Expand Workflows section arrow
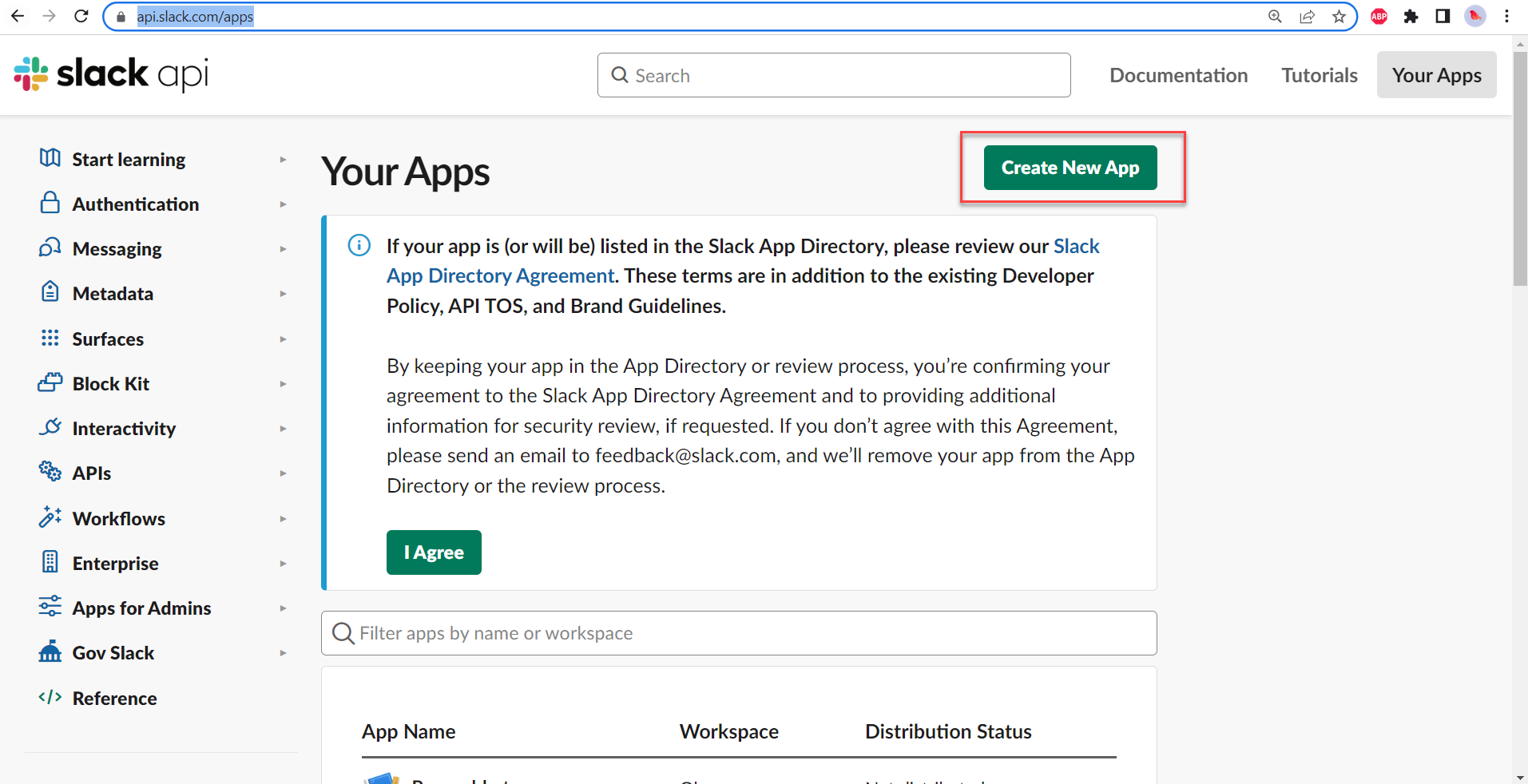1528x784 pixels. [283, 519]
